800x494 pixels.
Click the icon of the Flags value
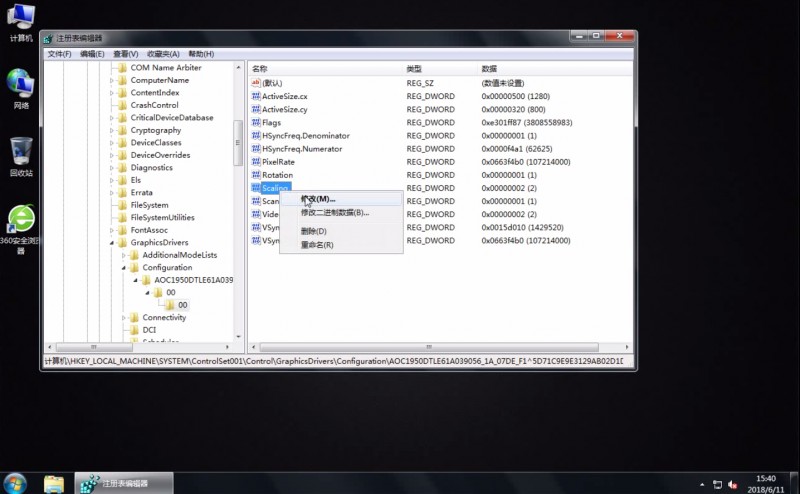pos(256,122)
